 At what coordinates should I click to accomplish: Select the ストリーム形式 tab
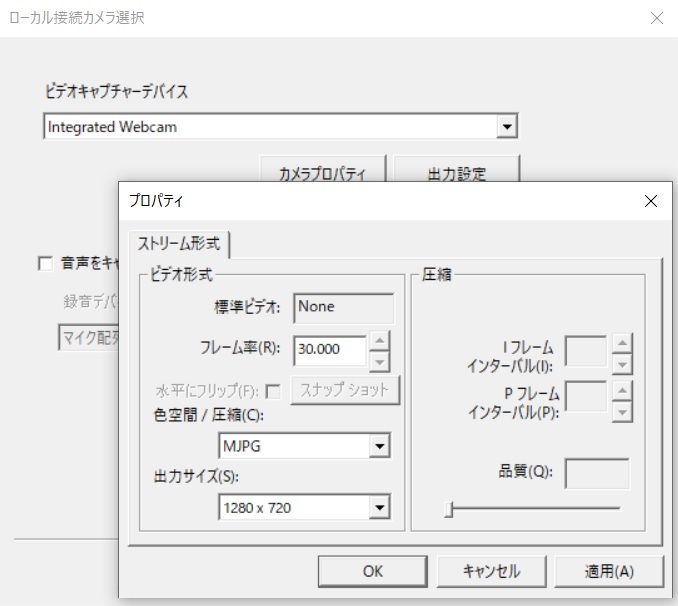click(179, 244)
